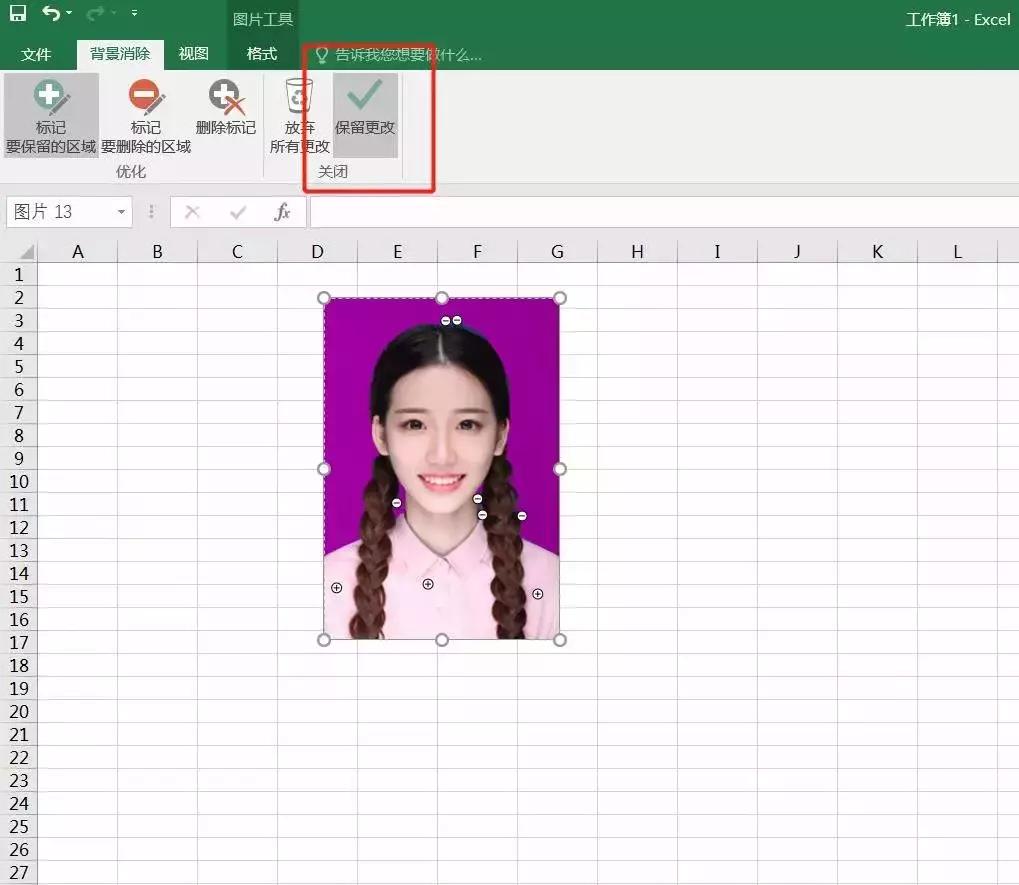1019x885 pixels.
Task: Click the Save icon in title bar
Action: pos(18,14)
